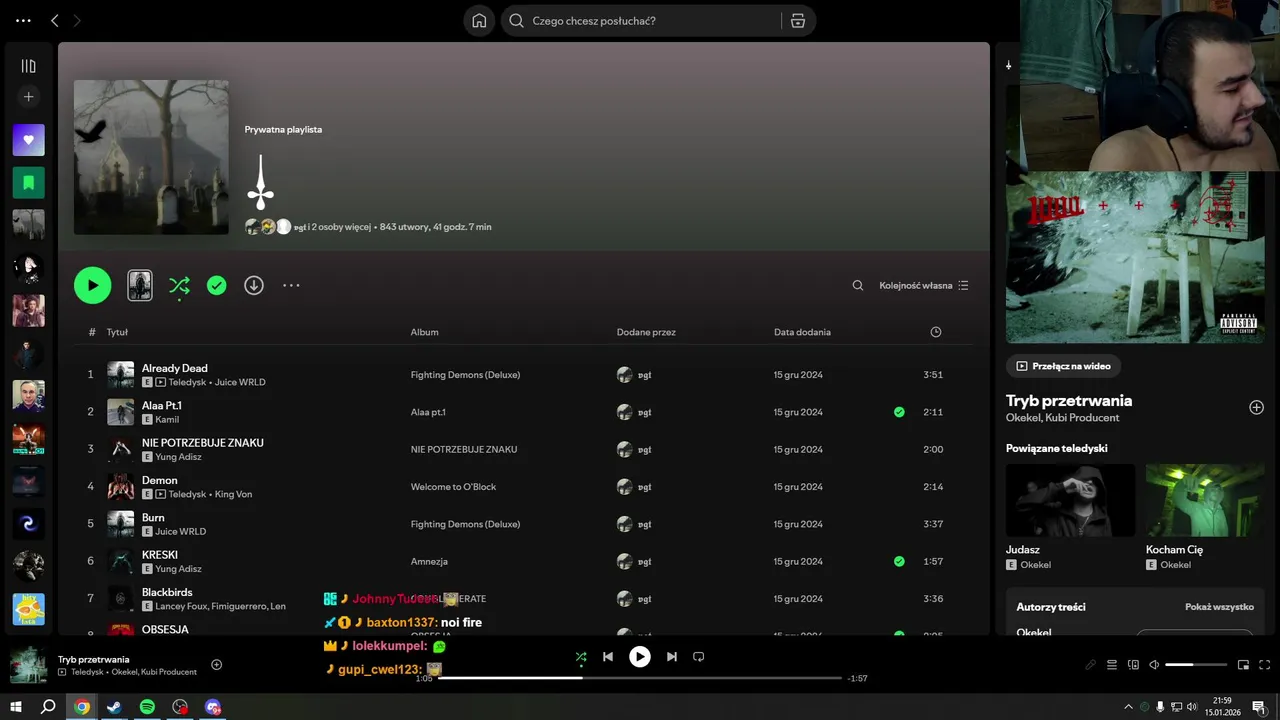Open Fighting Demons (Deluxe) album on Already Dead row
Image resolution: width=1280 pixels, height=720 pixels.
465,375
